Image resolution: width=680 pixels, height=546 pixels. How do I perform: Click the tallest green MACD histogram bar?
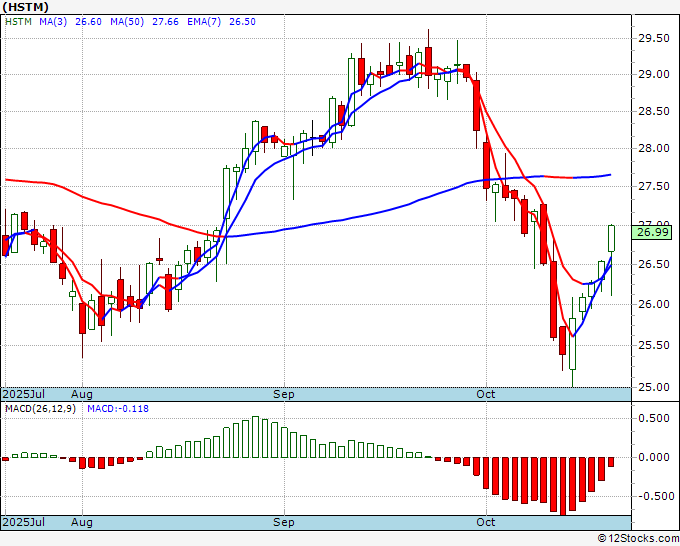(255, 437)
